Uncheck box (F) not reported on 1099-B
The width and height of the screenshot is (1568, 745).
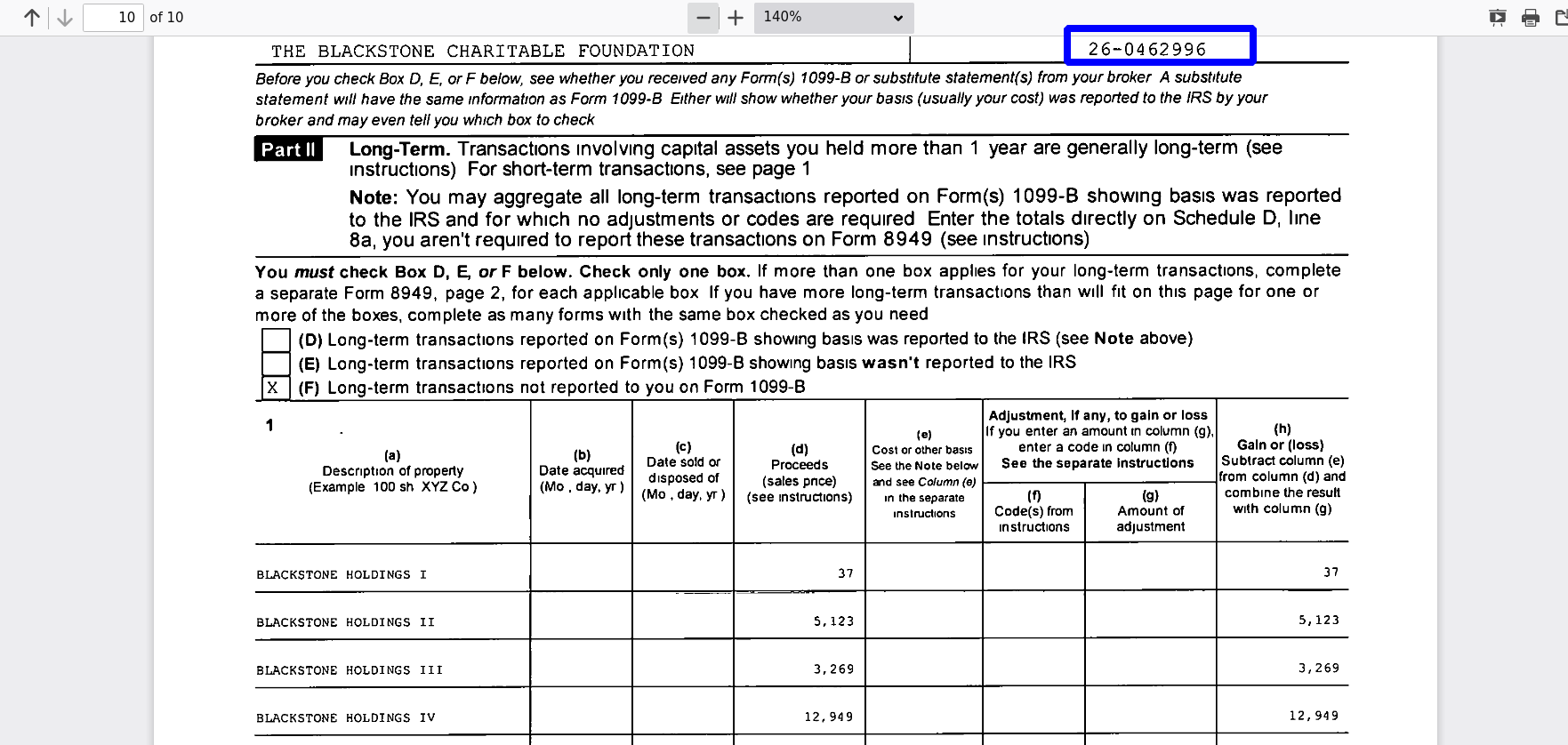(x=276, y=388)
